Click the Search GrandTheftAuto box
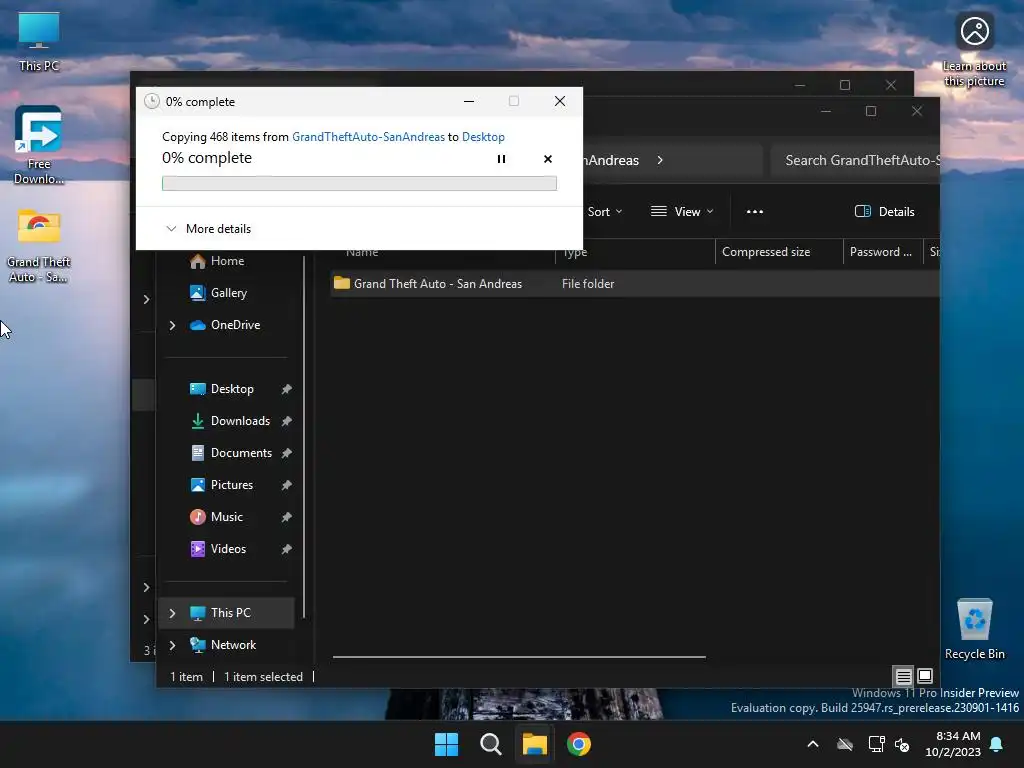Screen dimensions: 1024x768 point(856,161)
